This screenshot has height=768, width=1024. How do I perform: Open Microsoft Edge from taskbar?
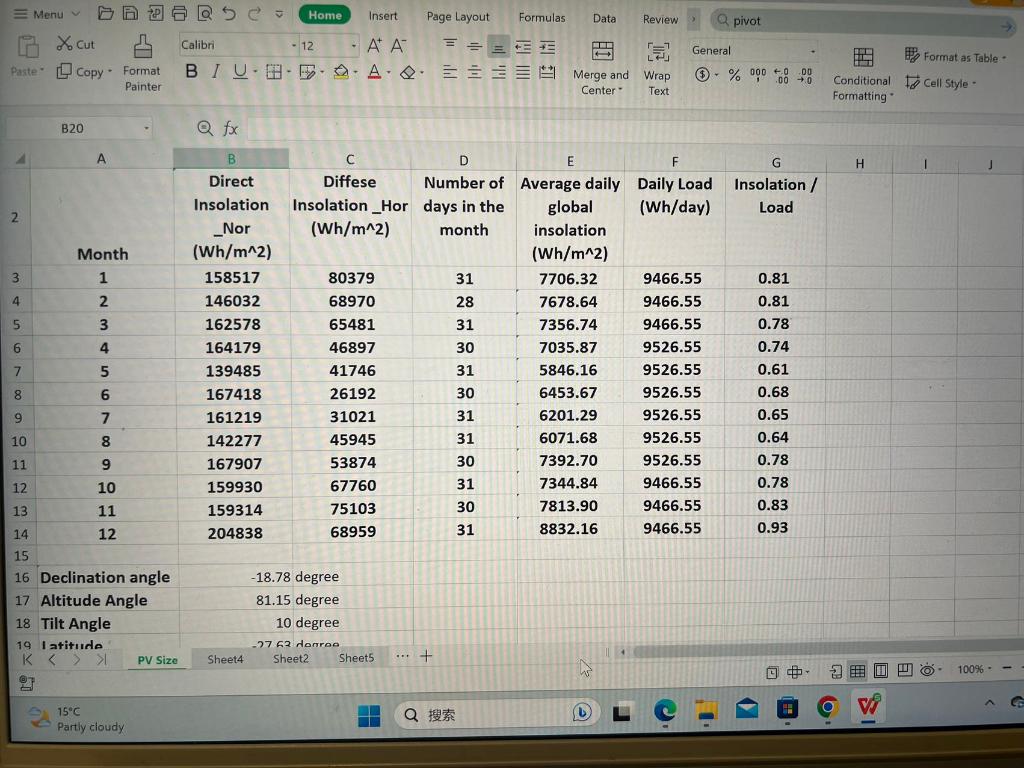[665, 709]
